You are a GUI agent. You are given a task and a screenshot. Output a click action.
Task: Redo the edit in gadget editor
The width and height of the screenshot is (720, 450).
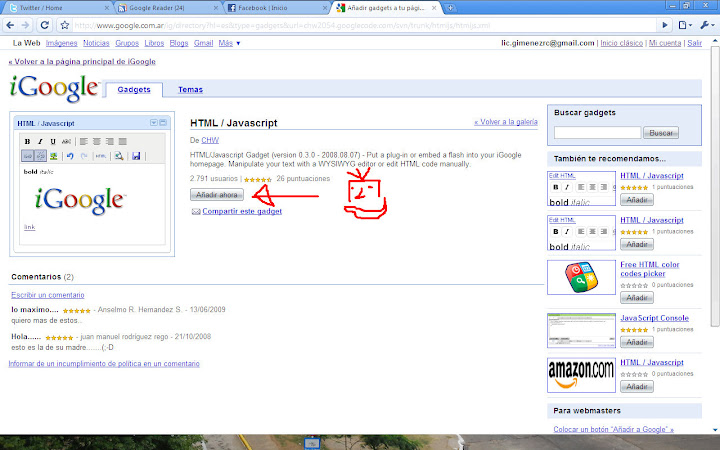(84, 156)
